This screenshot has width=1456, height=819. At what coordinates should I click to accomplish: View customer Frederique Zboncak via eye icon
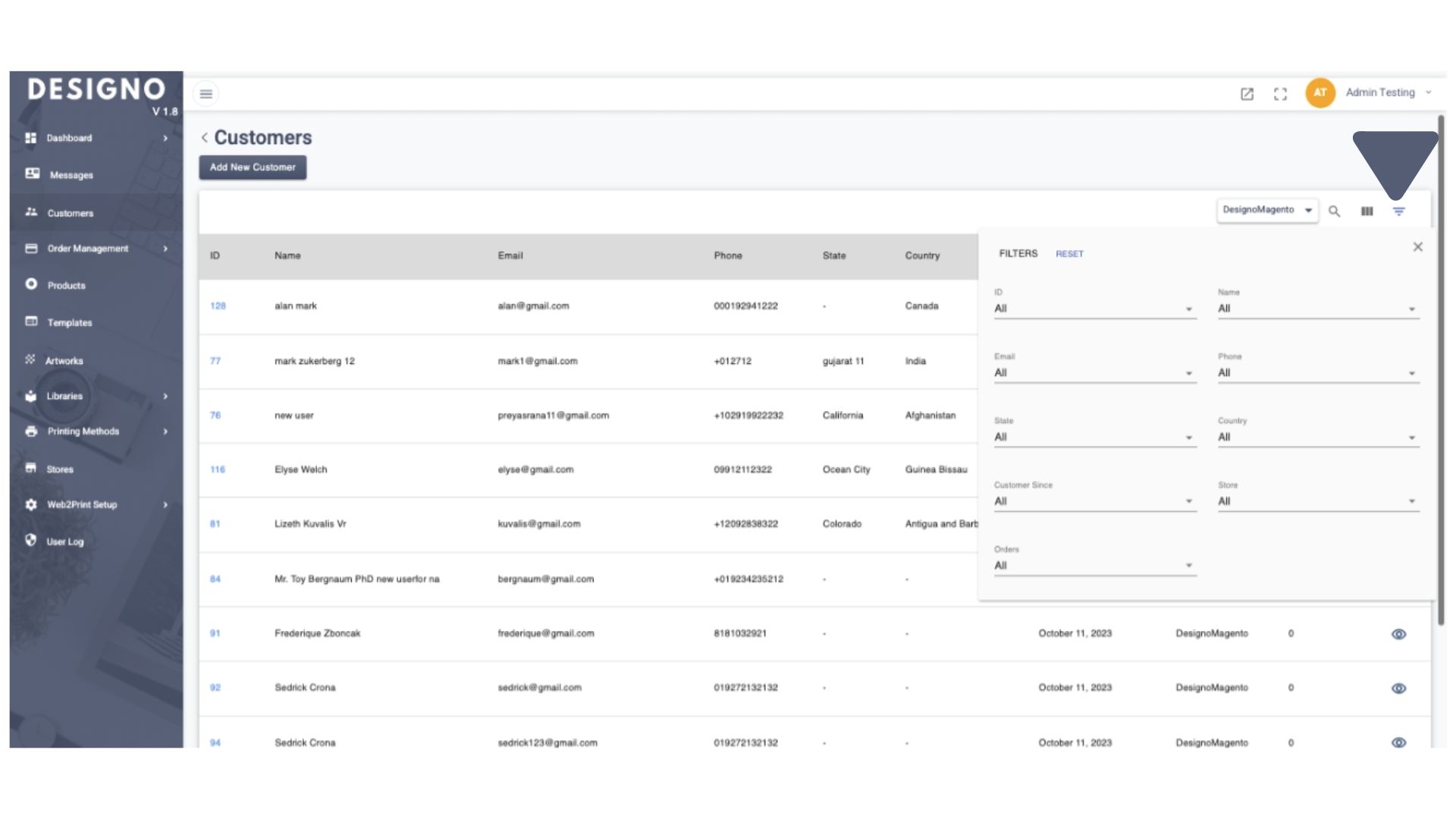pyautogui.click(x=1398, y=634)
